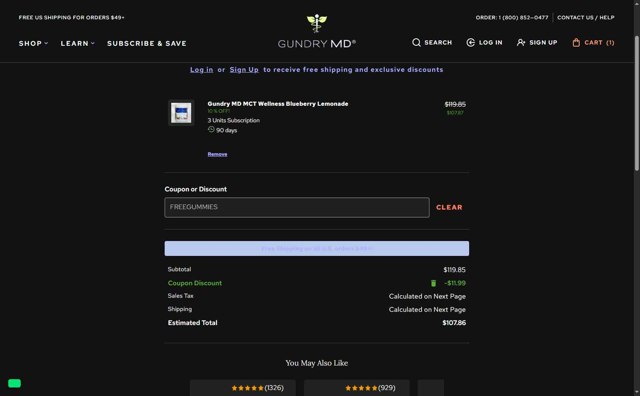Open the recommended product with 929 reviews
This screenshot has width=640, height=396.
[x=357, y=387]
